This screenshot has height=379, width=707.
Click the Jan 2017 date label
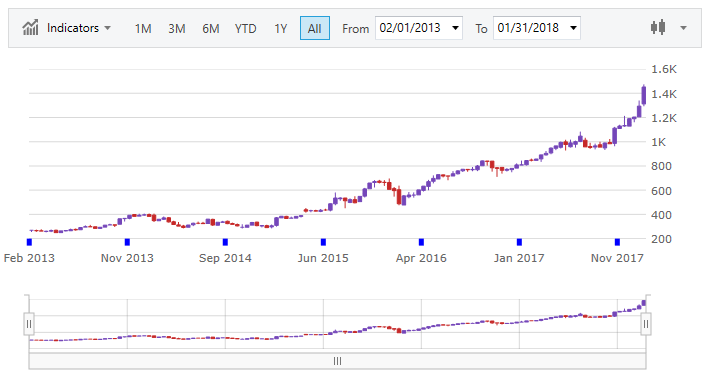coord(519,258)
